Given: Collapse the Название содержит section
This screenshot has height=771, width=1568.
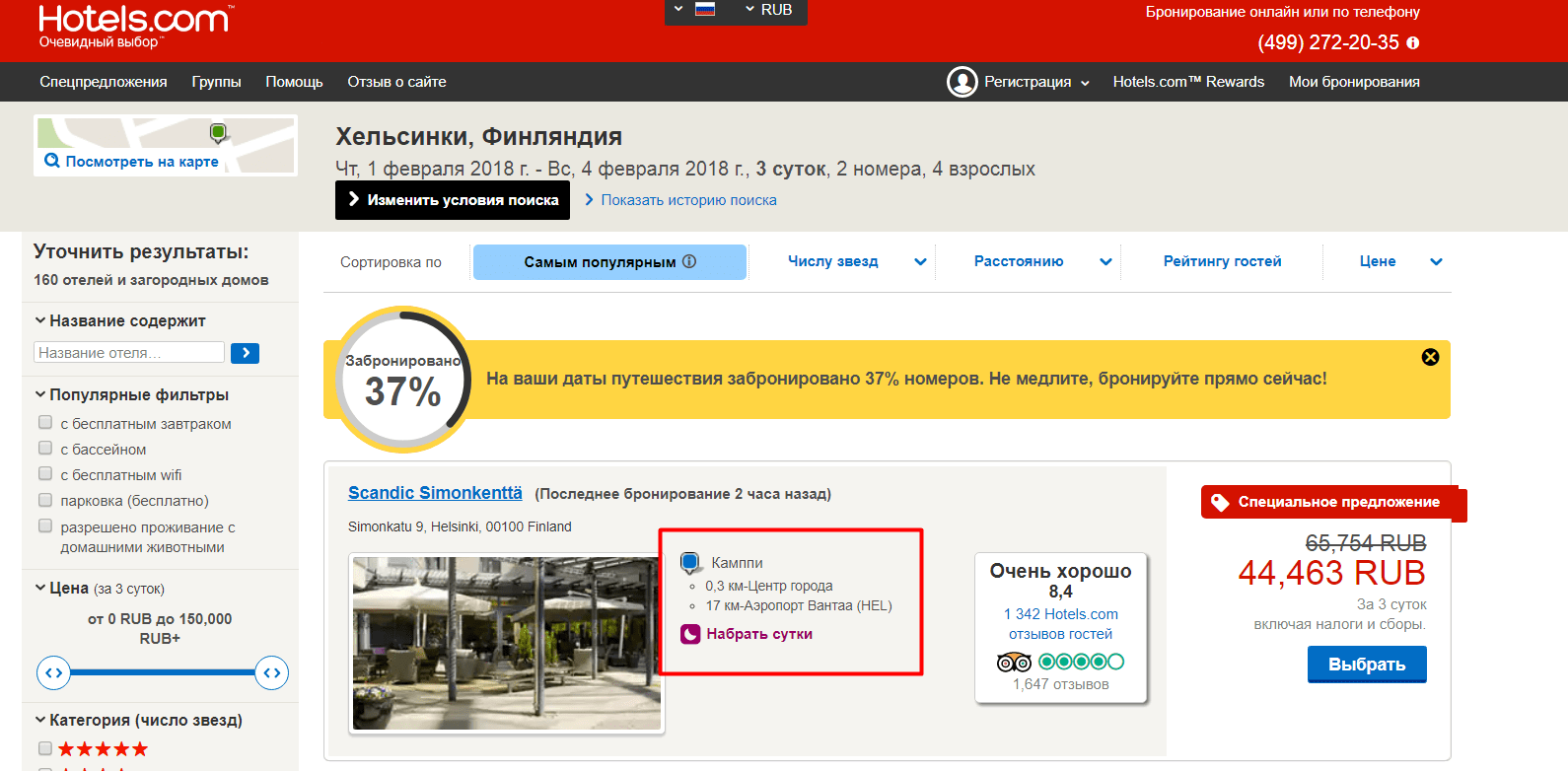Looking at the screenshot, I should pyautogui.click(x=119, y=320).
